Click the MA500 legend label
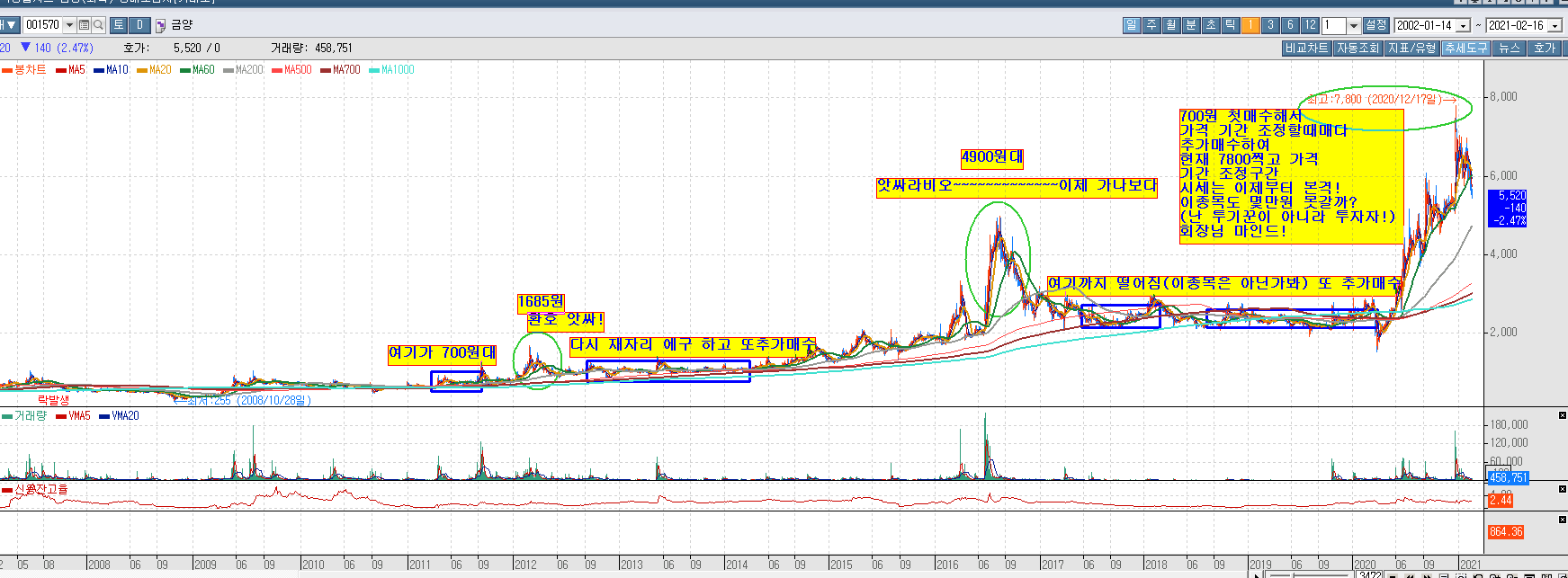Viewport: 1568px width, 578px height. (298, 69)
